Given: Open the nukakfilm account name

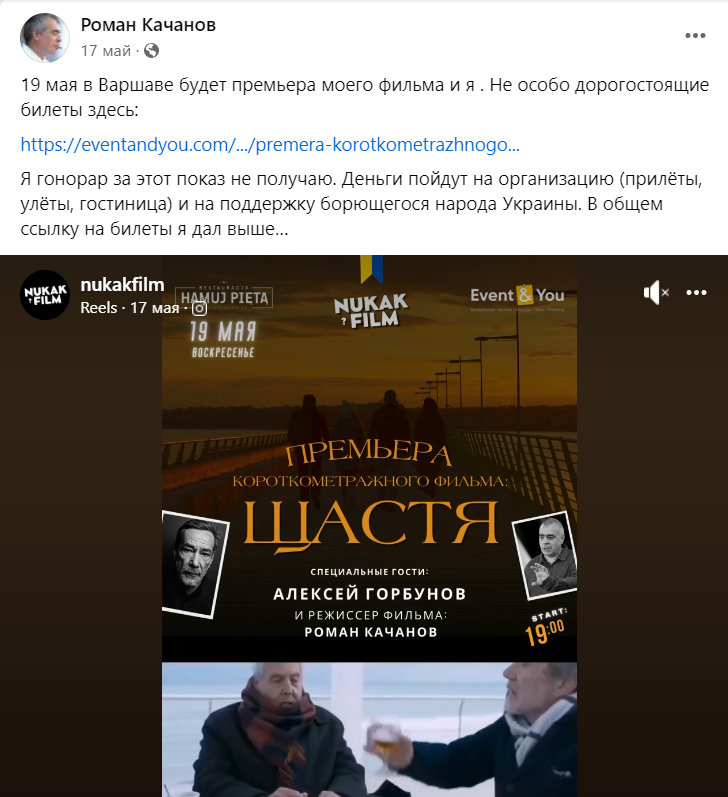Looking at the screenshot, I should pyautogui.click(x=123, y=285).
